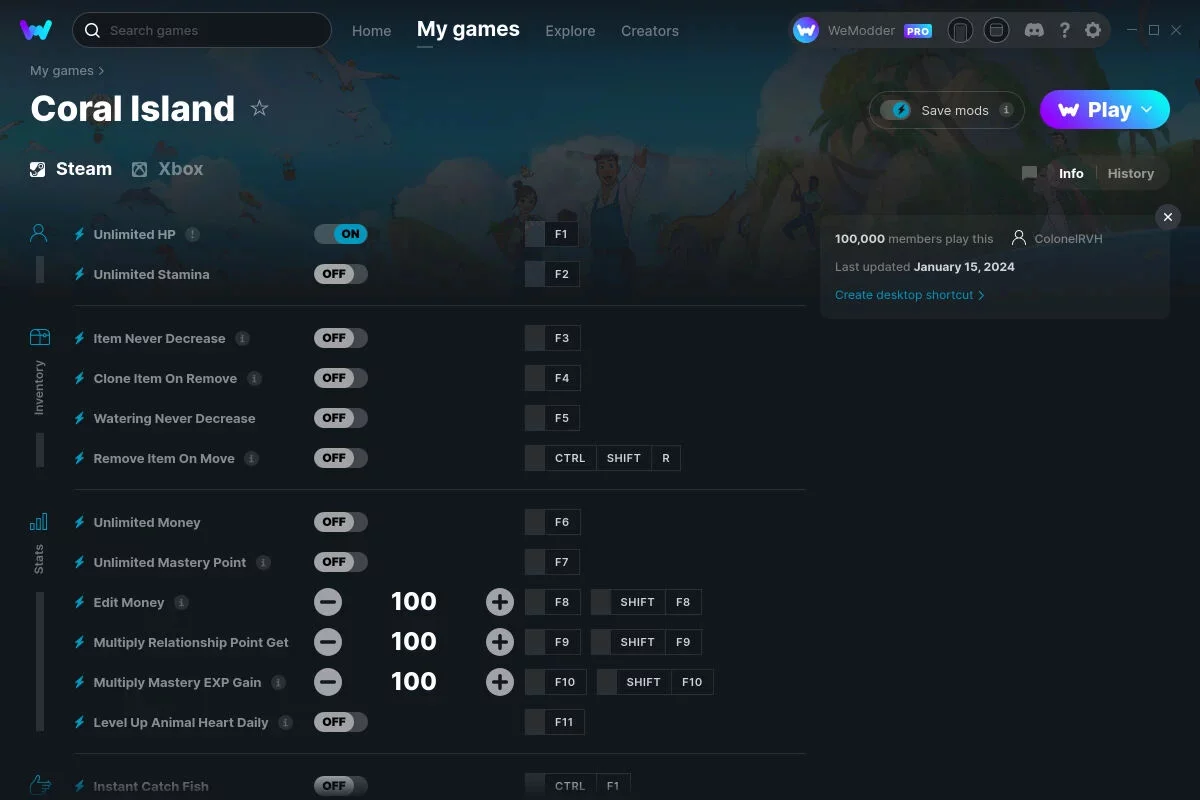1200x800 pixels.
Task: Favorite Coral Island with the star icon
Action: pos(259,108)
